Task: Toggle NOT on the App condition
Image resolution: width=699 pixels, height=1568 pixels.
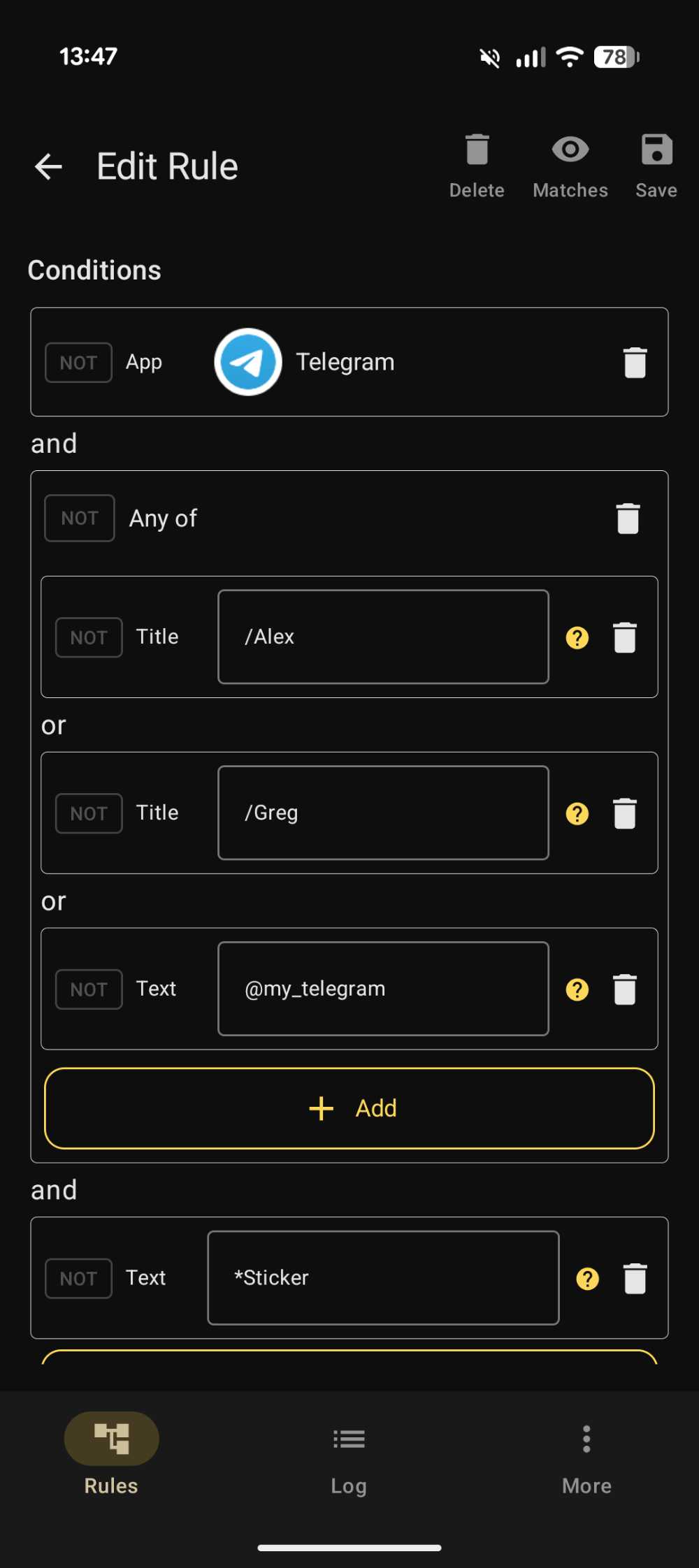Action: pyautogui.click(x=78, y=361)
